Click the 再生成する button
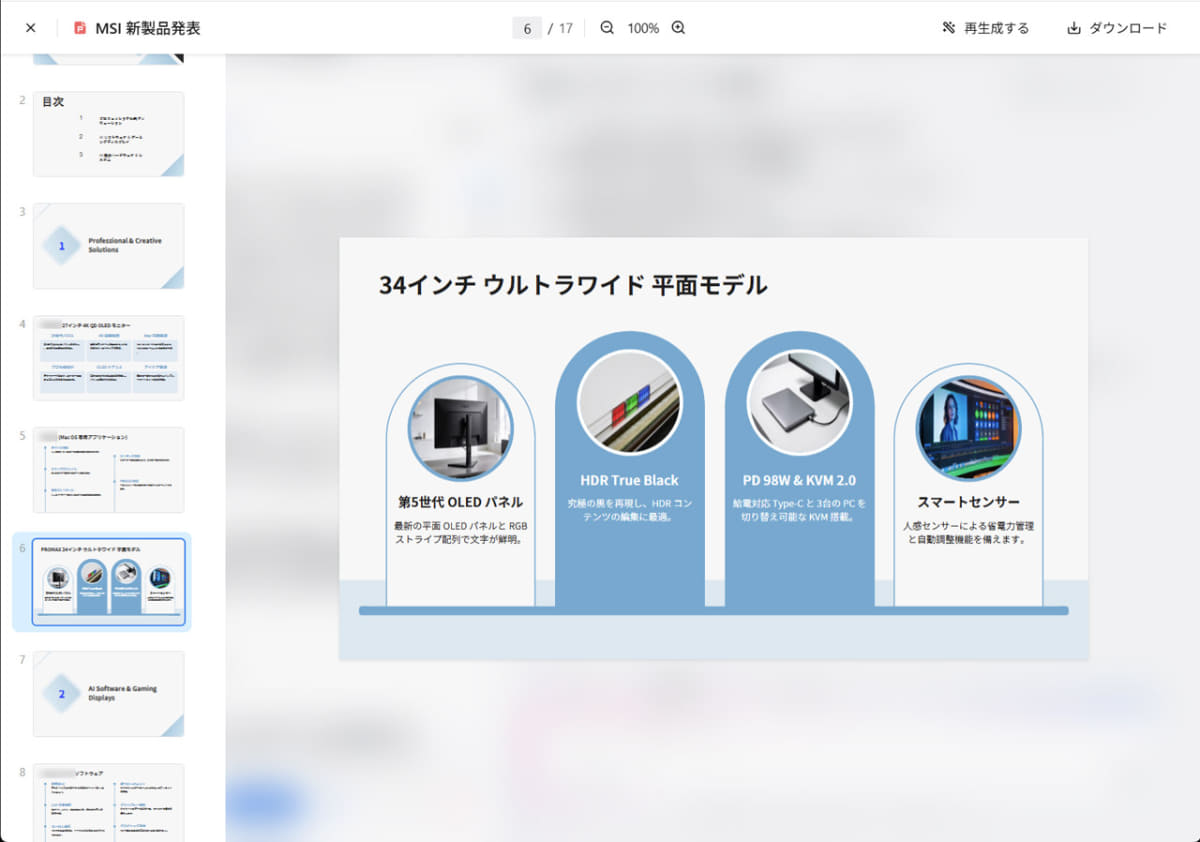The width and height of the screenshot is (1200, 842). pos(985,28)
